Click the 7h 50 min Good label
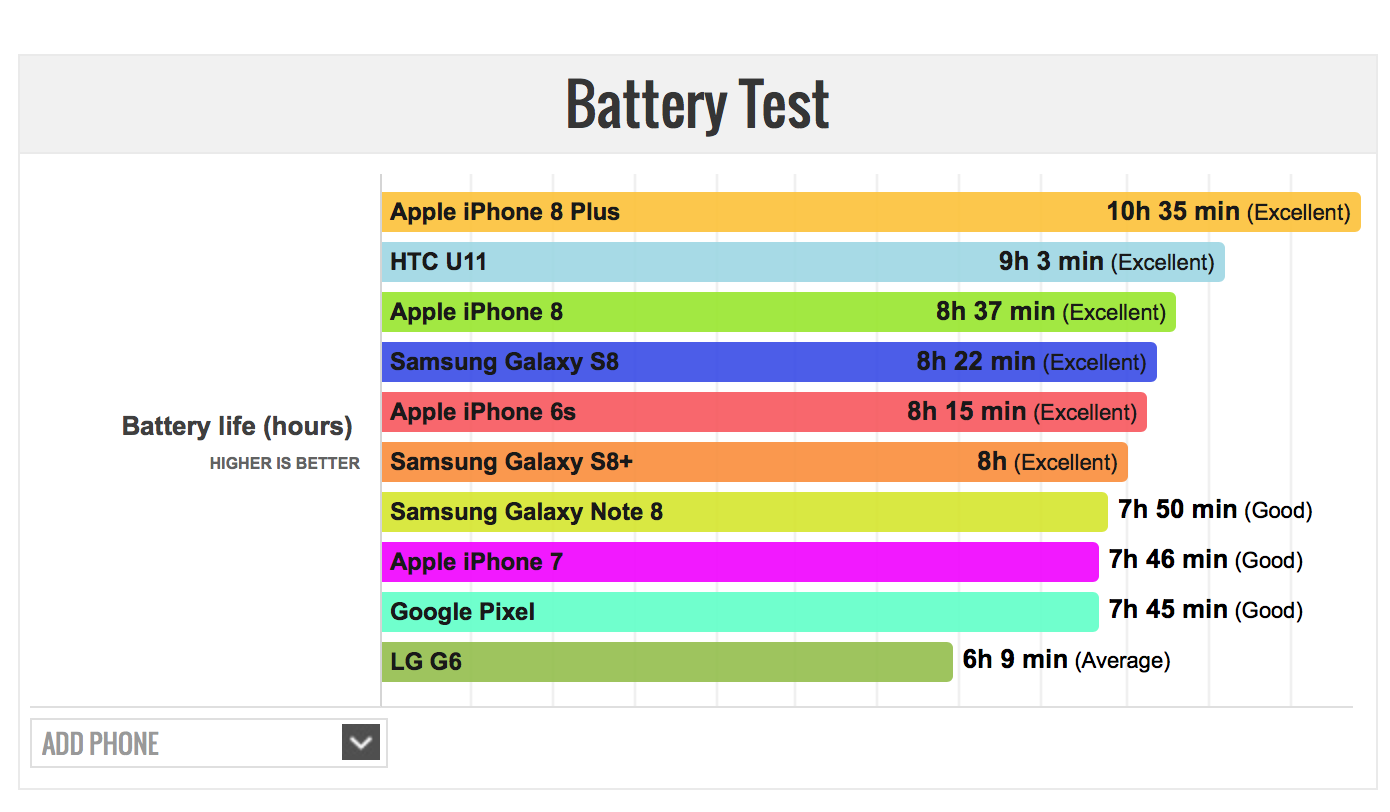The image size is (1390, 812). tap(1215, 510)
